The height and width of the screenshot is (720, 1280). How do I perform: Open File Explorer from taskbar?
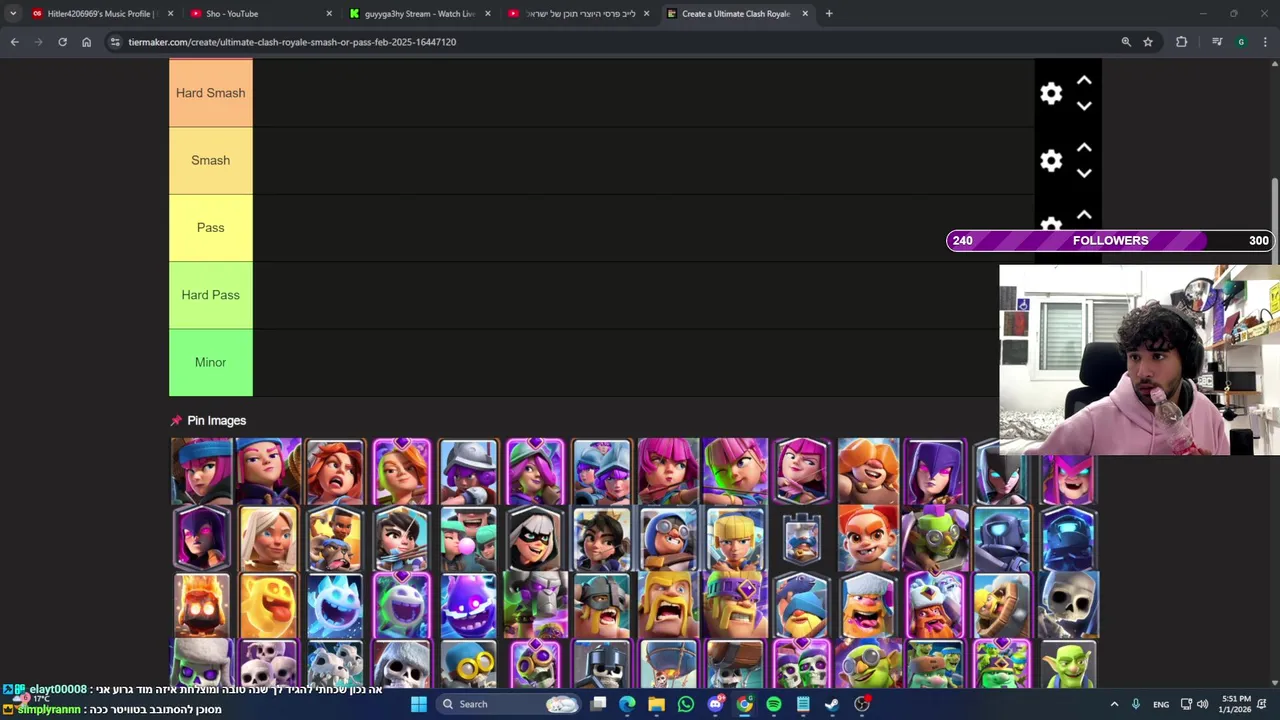point(656,704)
